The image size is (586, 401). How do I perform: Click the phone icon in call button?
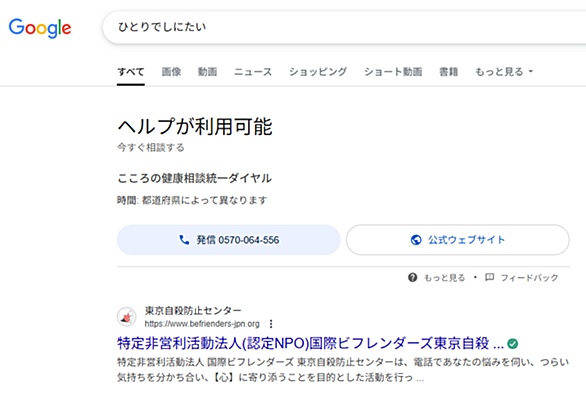pyautogui.click(x=184, y=240)
